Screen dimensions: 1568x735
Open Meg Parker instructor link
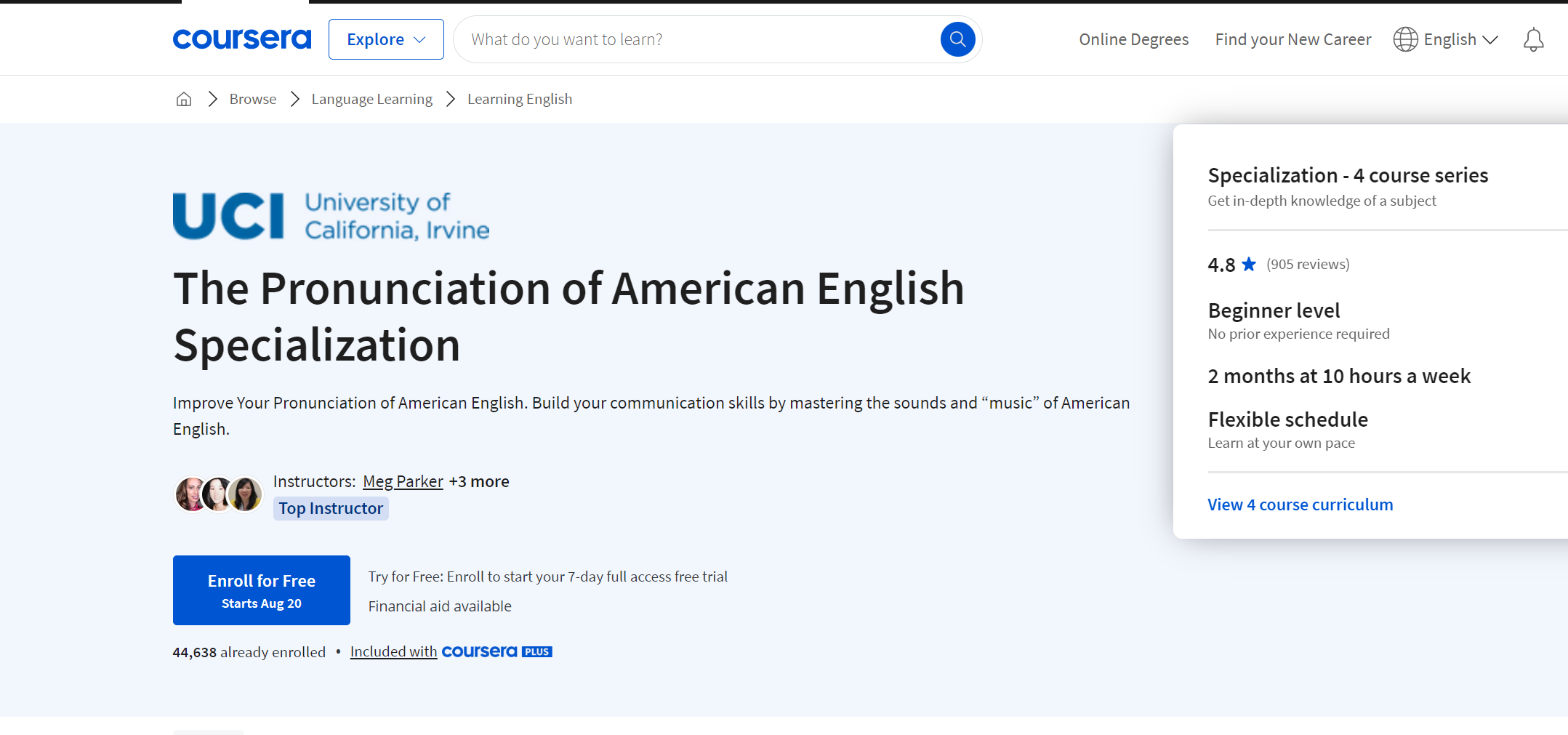click(x=403, y=481)
